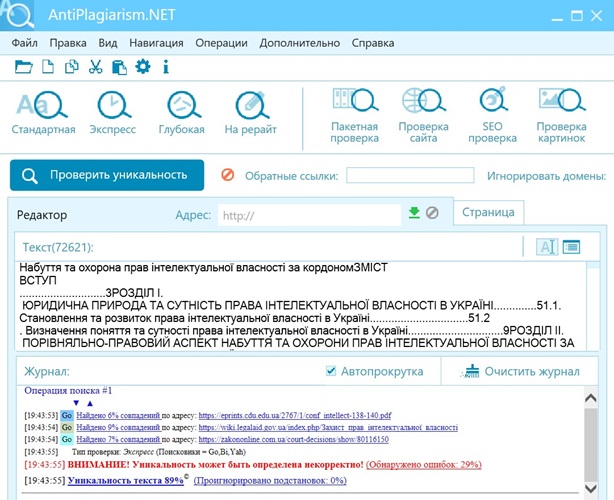Viewport: 614px width, 500px height.
Task: Click Обнаружено ошибок: 29% link
Action: point(424,465)
